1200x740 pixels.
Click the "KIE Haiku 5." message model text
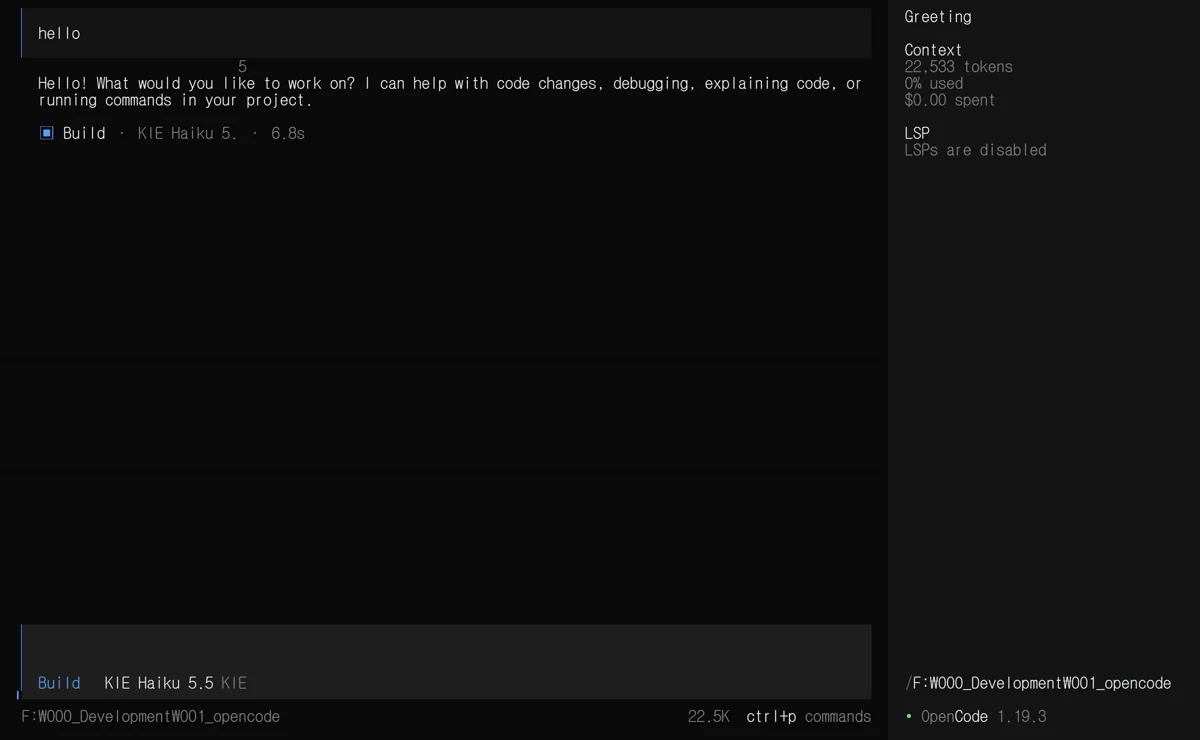pyautogui.click(x=188, y=133)
